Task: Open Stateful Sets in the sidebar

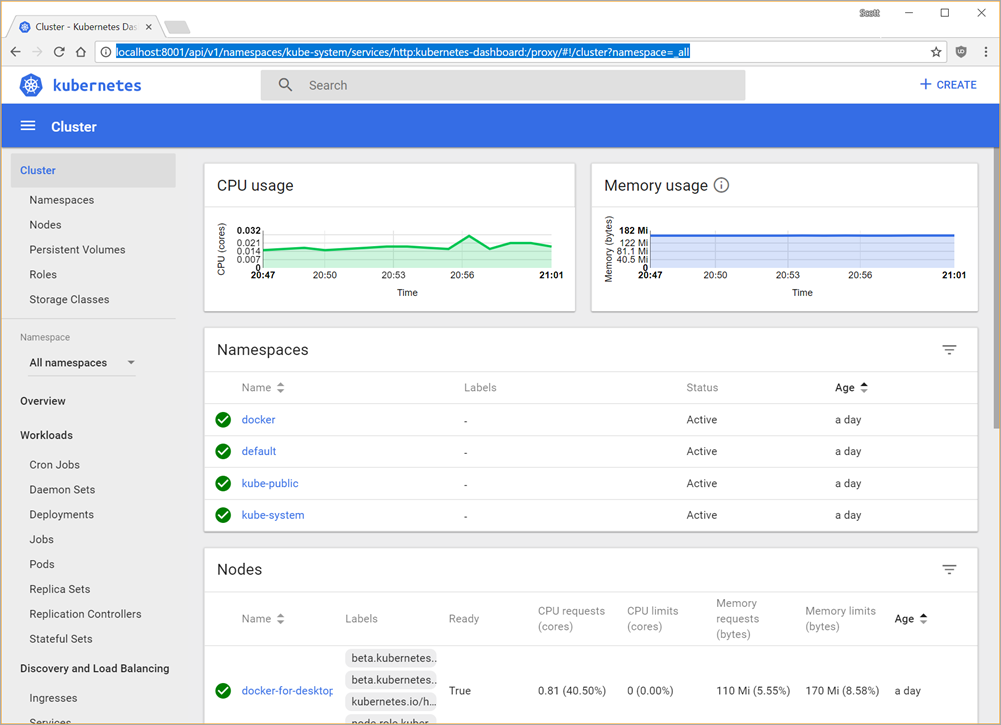Action: tap(61, 639)
